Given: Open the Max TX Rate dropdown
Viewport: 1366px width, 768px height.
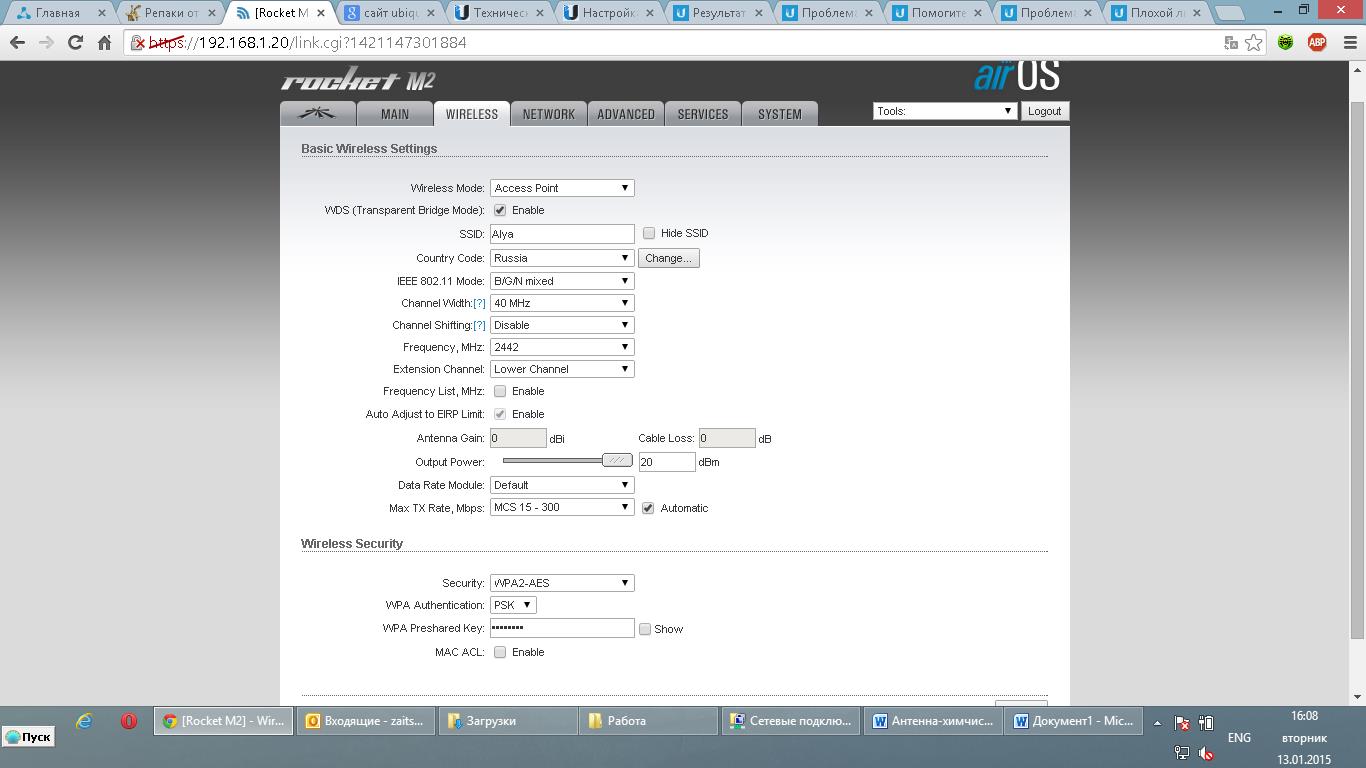Looking at the screenshot, I should coord(562,507).
